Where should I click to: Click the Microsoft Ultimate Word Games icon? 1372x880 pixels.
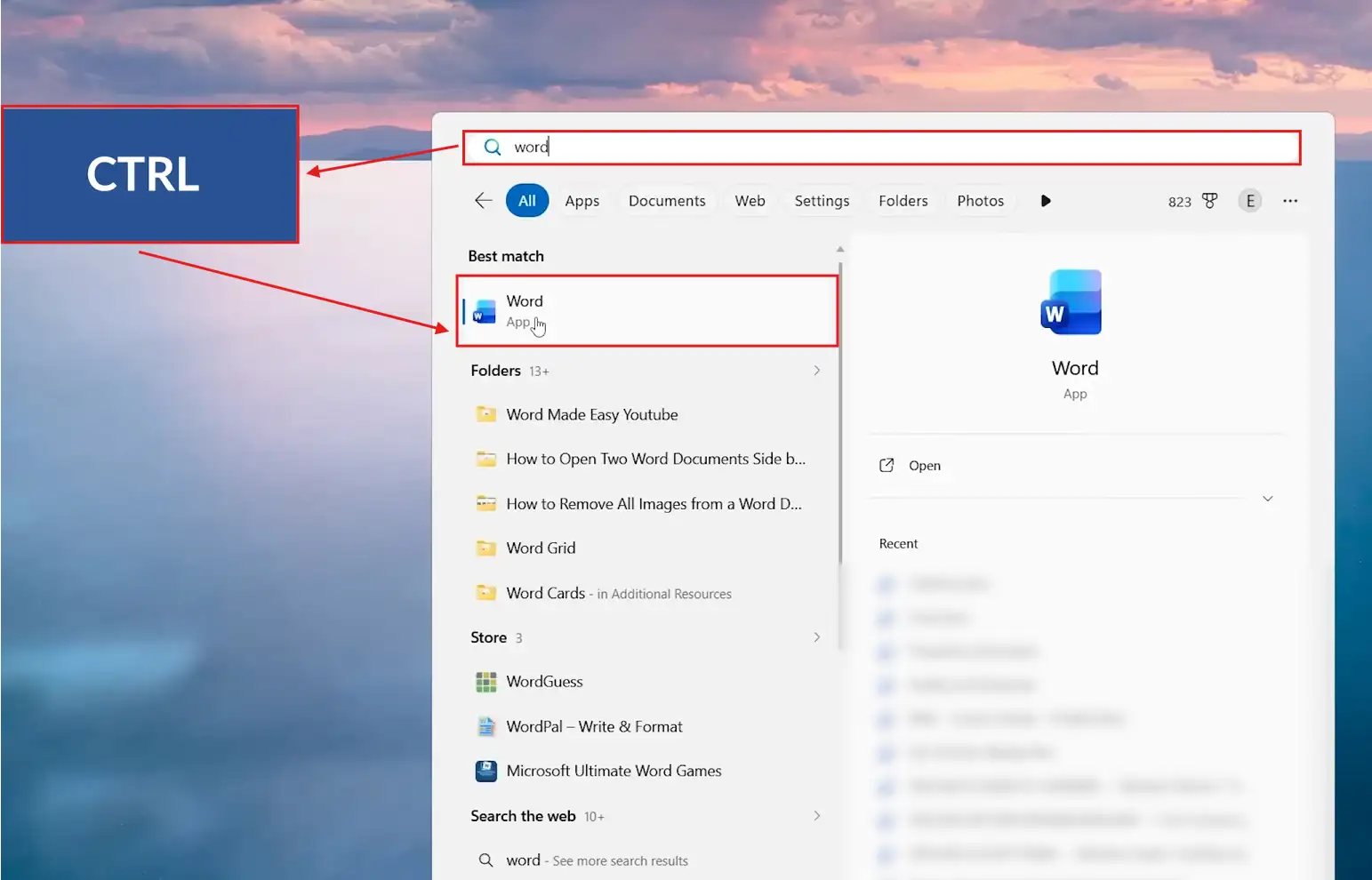tap(485, 771)
